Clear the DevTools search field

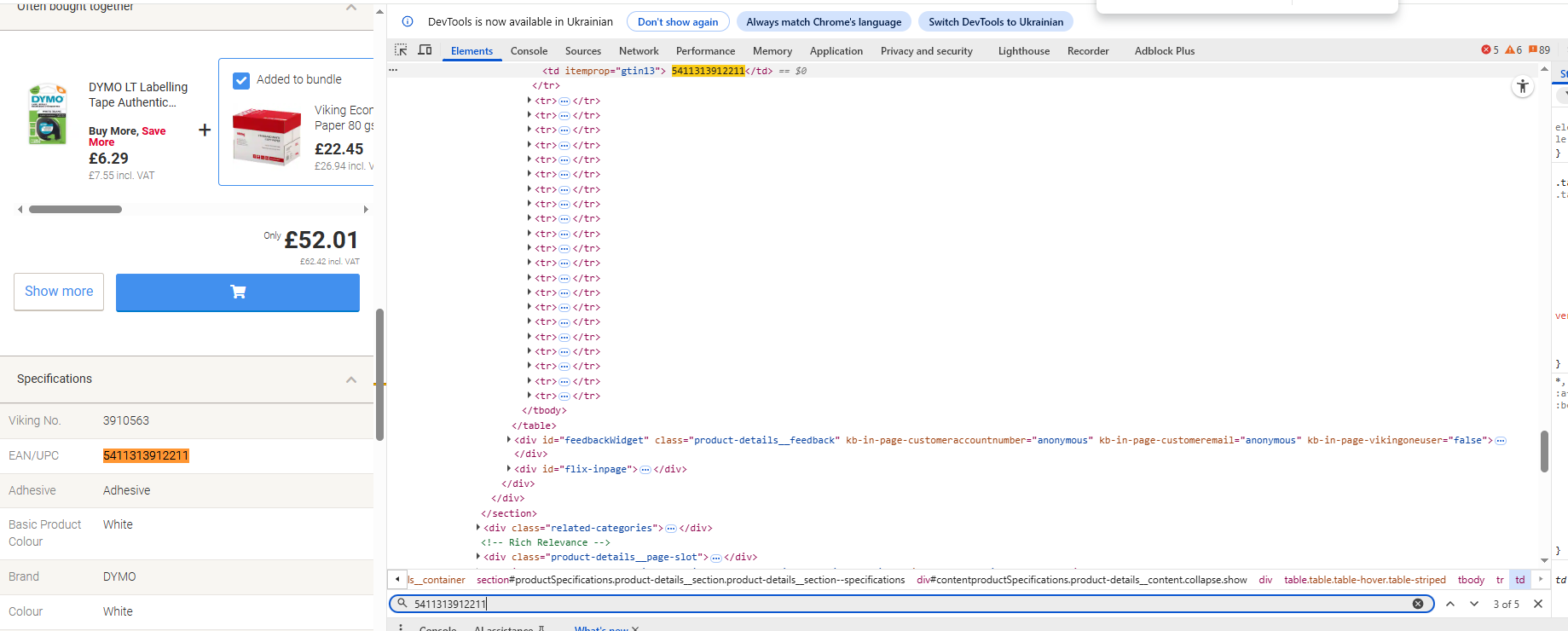click(x=1418, y=604)
